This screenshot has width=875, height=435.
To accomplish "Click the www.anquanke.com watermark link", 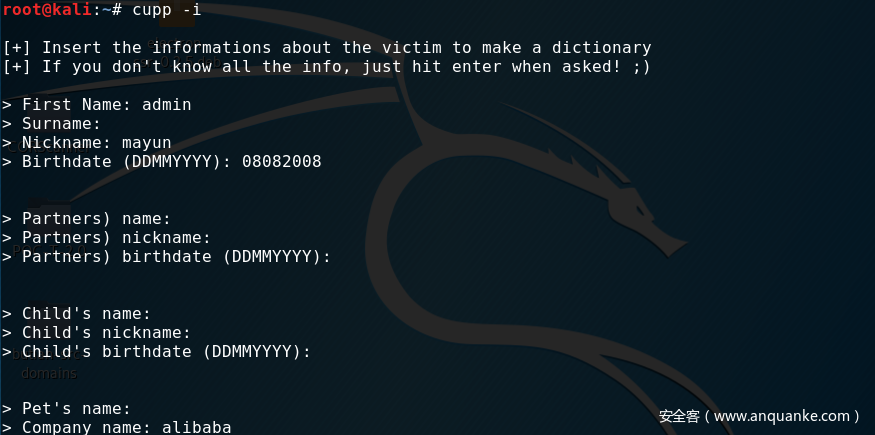I will coord(782,417).
